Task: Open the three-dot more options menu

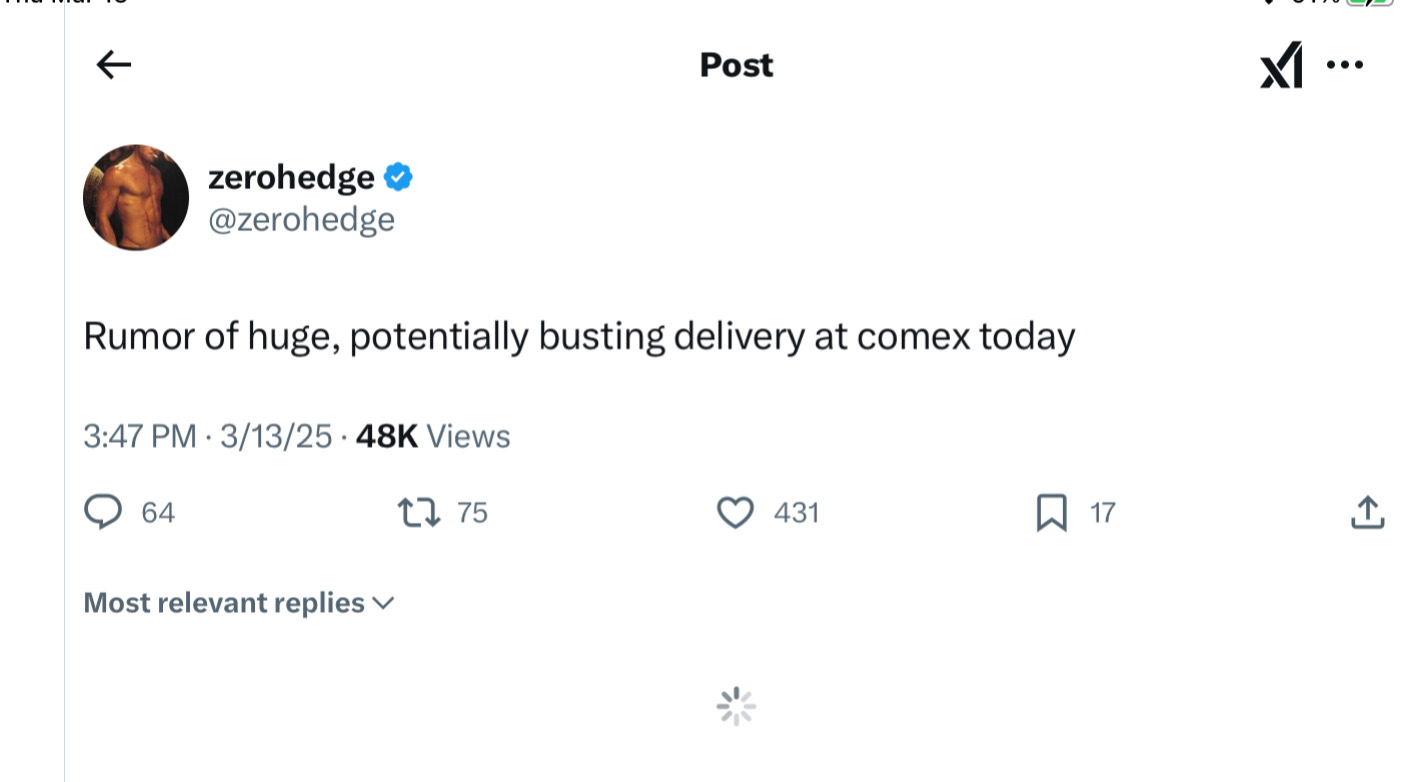Action: (x=1344, y=65)
